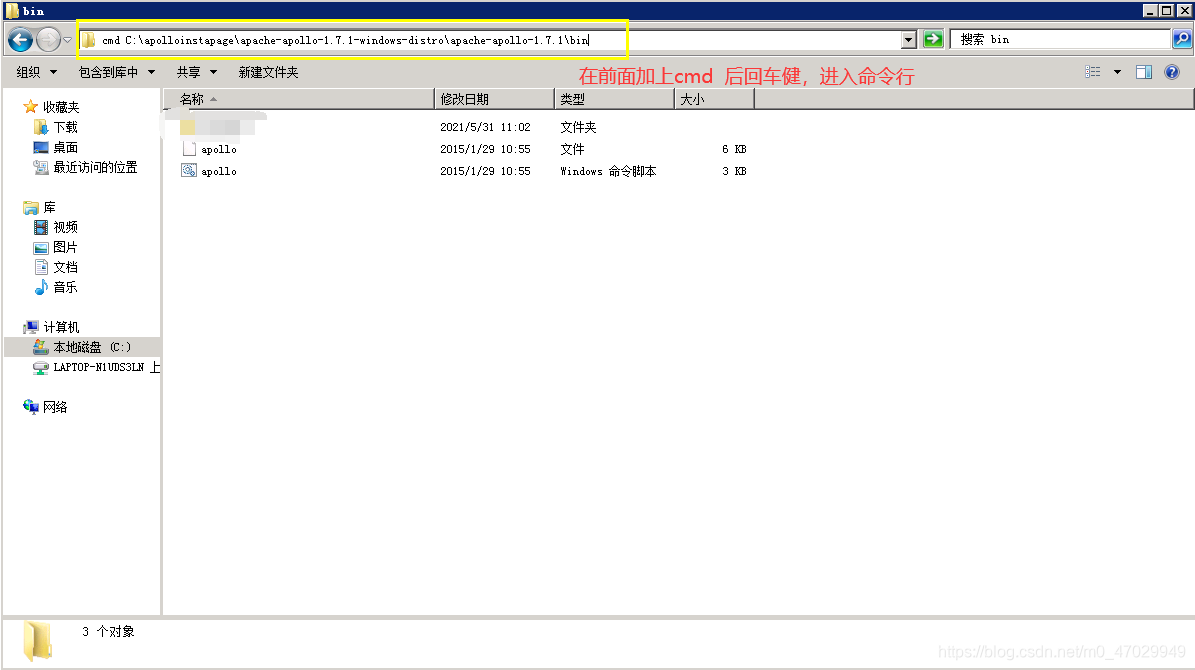Open the 视频 library
Viewport: 1195px width, 670px height.
point(66,227)
